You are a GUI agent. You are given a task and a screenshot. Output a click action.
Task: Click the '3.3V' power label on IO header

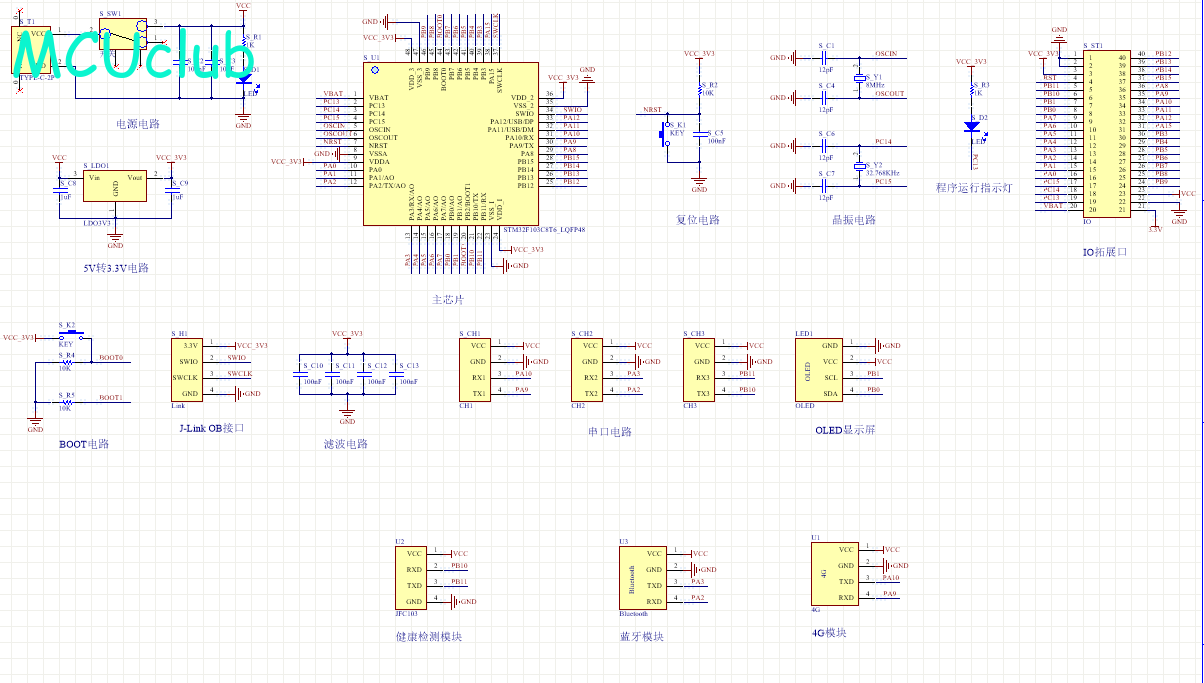1155,230
